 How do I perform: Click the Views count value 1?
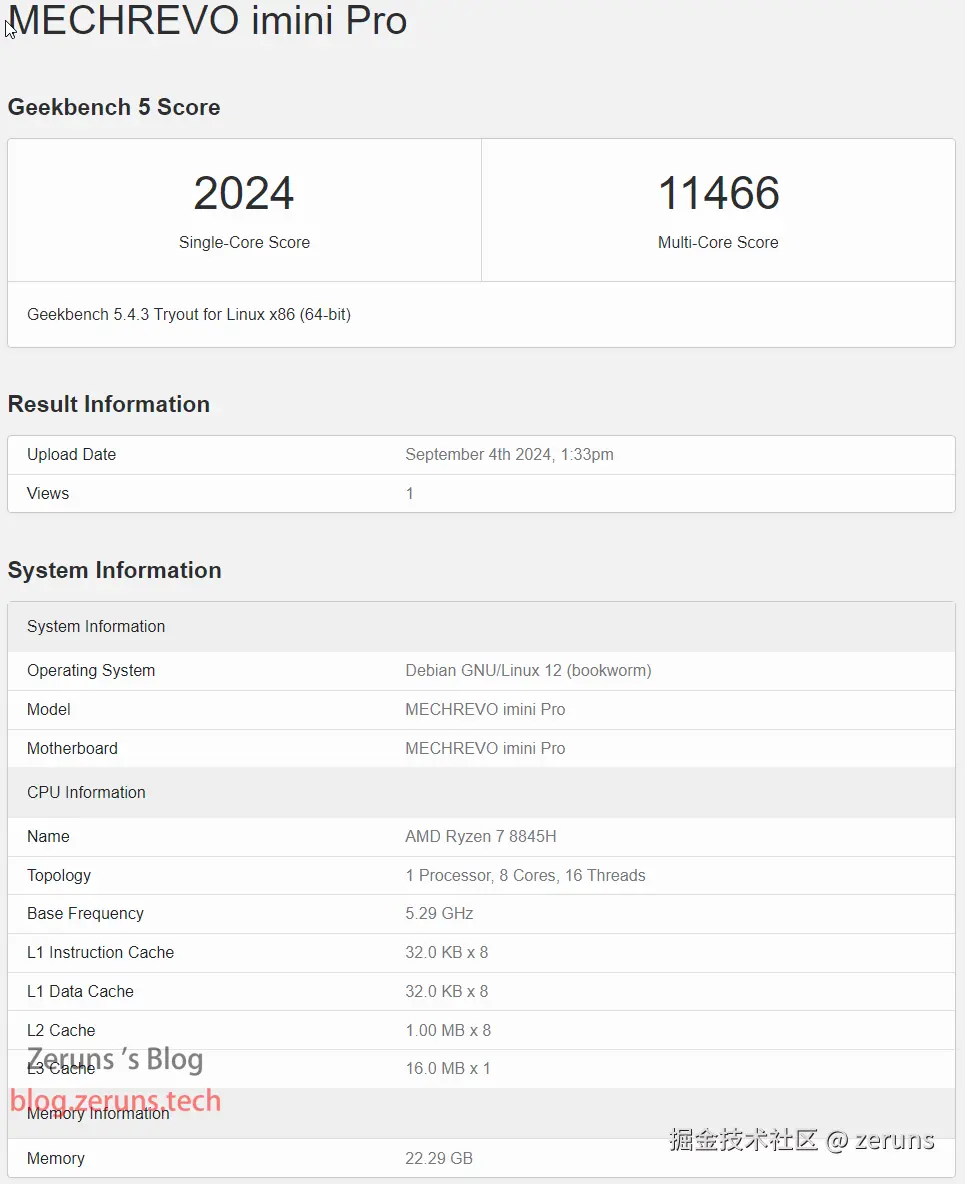point(409,493)
